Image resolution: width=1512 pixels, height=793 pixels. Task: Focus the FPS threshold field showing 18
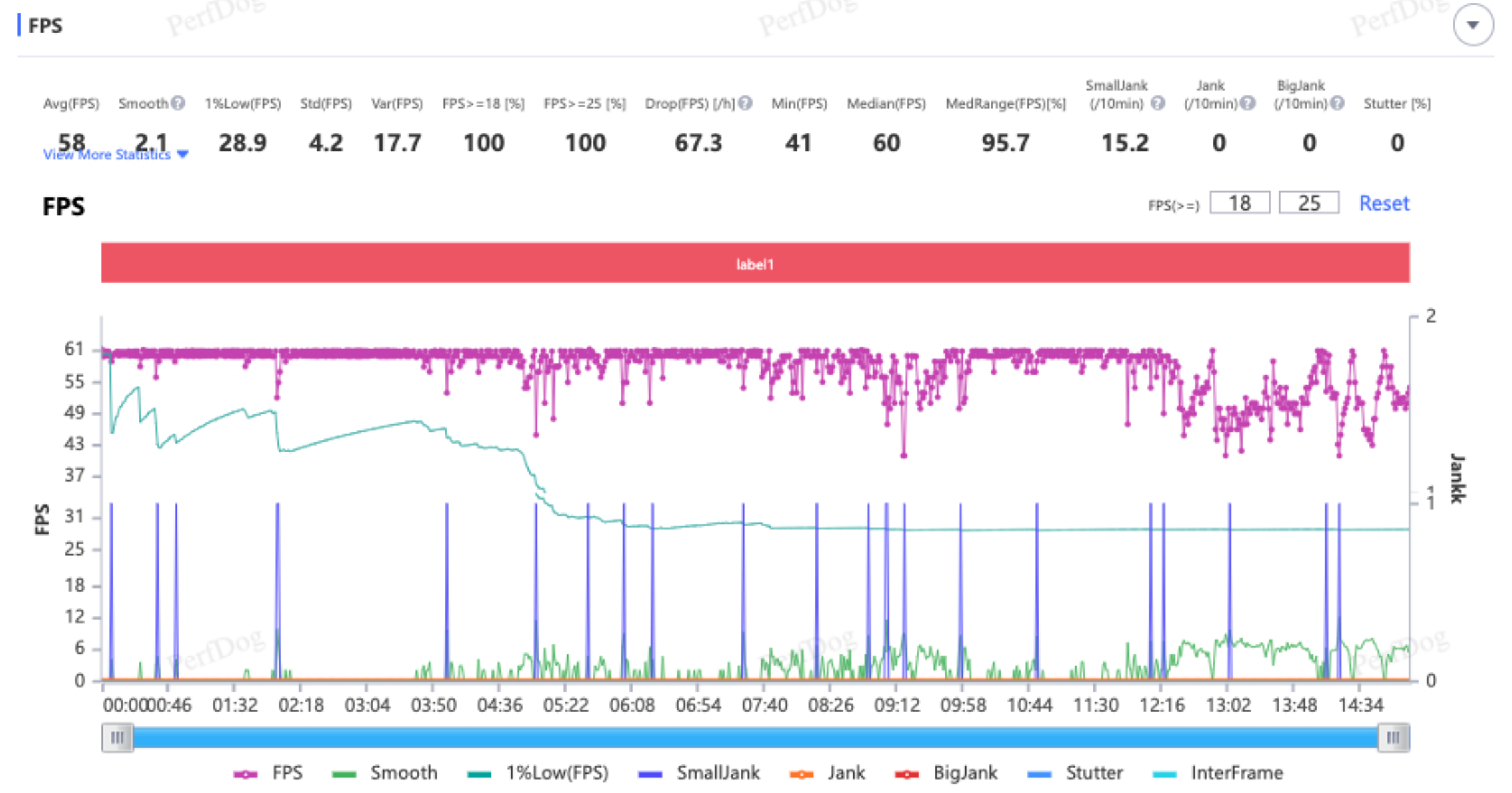[1240, 203]
